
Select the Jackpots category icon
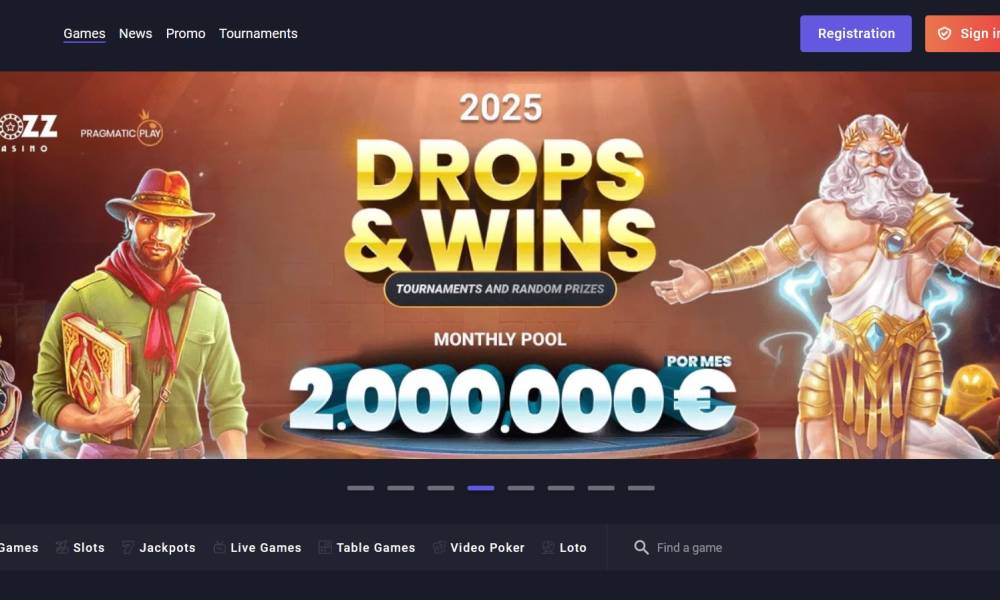pos(128,547)
